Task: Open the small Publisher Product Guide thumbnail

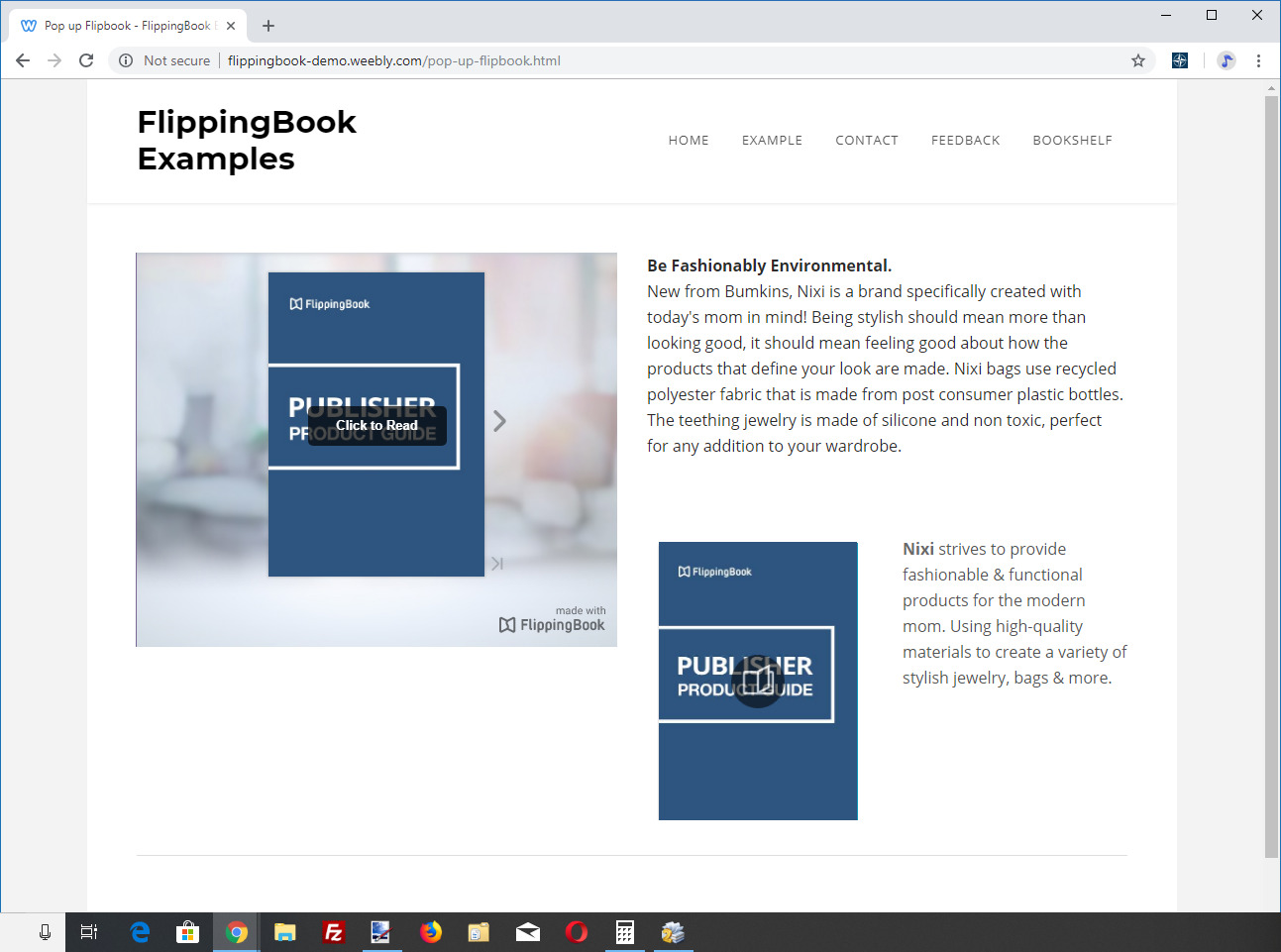Action: 758,681
